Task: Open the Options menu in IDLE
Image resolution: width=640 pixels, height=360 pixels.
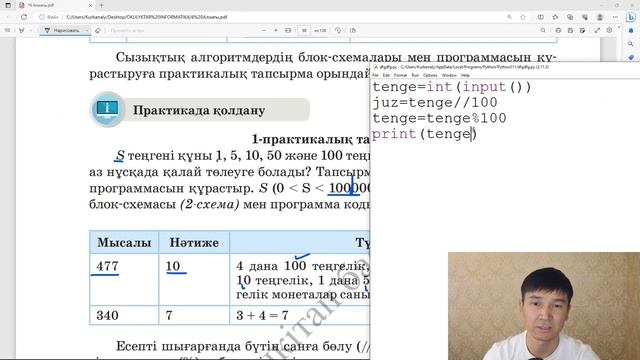Action: point(430,76)
